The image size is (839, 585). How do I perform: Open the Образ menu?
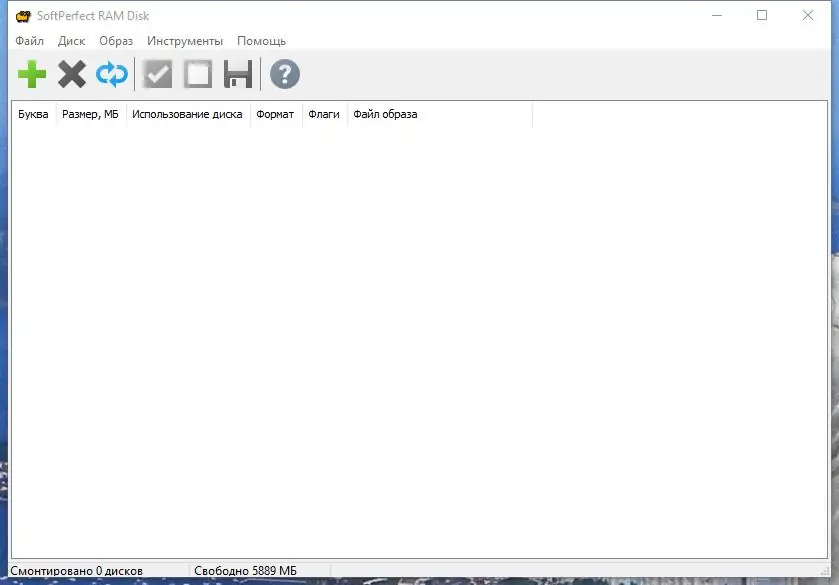(116, 41)
